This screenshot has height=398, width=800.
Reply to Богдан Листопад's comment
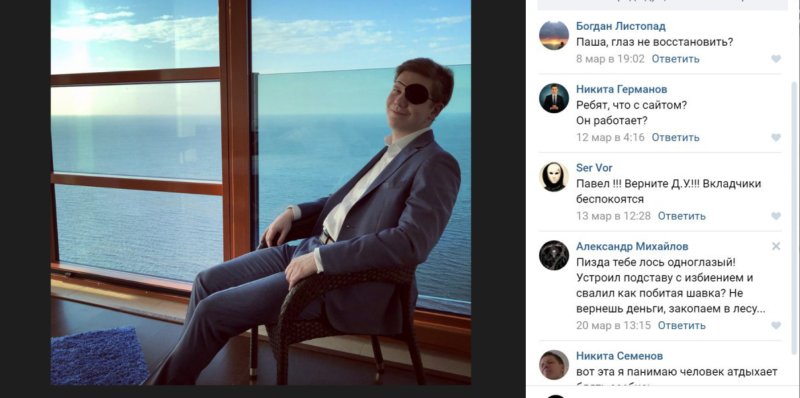675,59
